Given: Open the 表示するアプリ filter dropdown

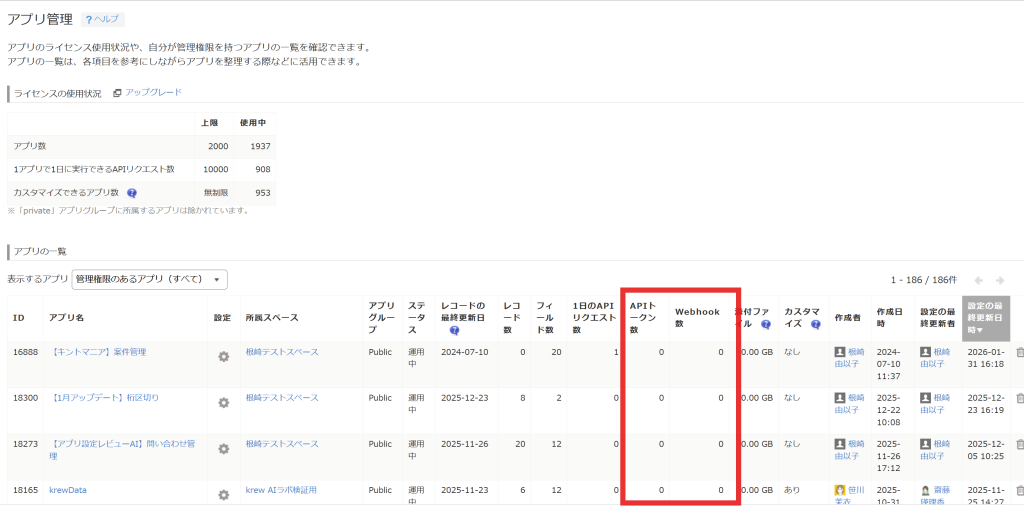Looking at the screenshot, I should pos(150,279).
